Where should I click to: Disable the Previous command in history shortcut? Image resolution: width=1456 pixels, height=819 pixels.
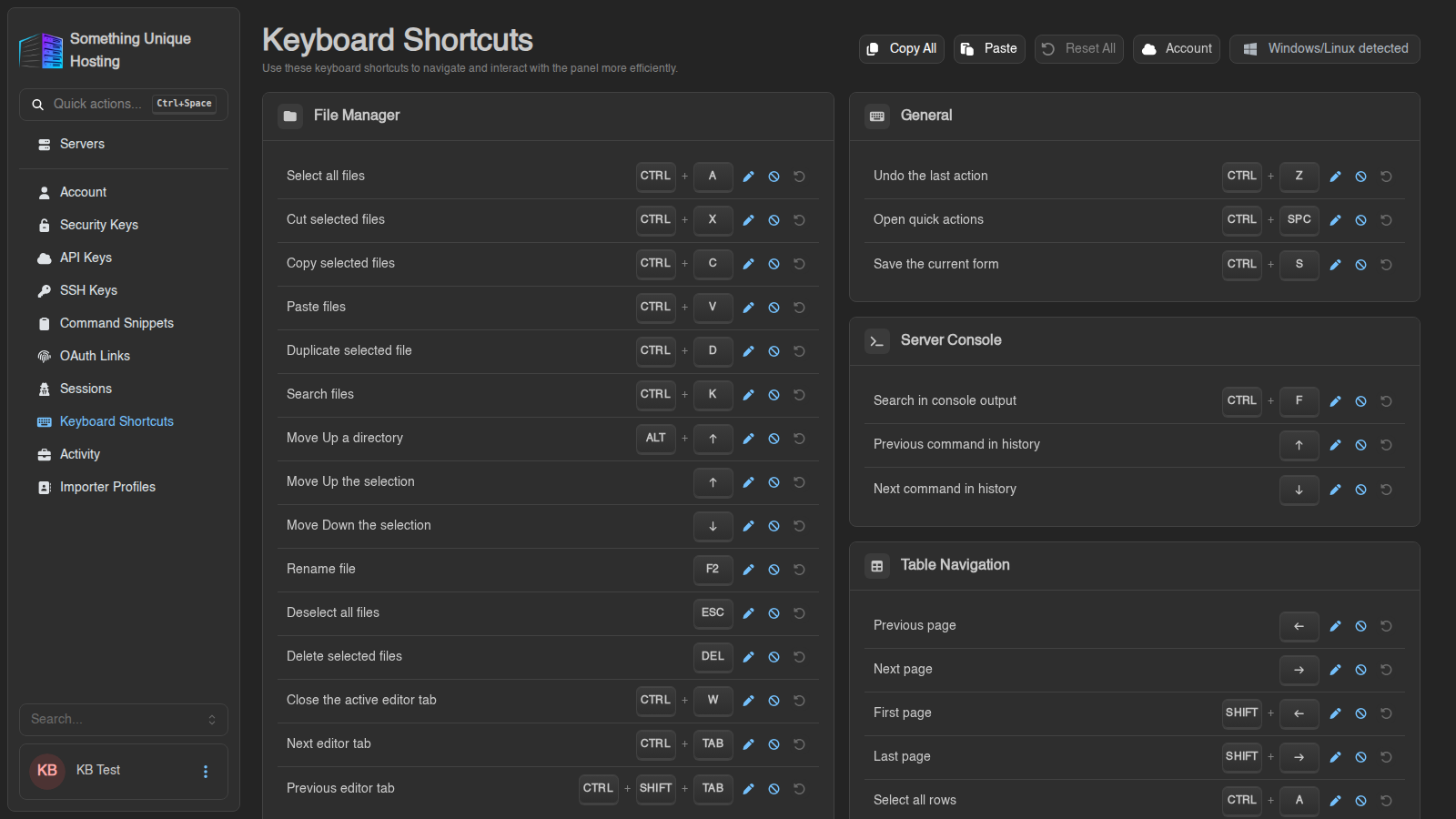pos(1360,445)
